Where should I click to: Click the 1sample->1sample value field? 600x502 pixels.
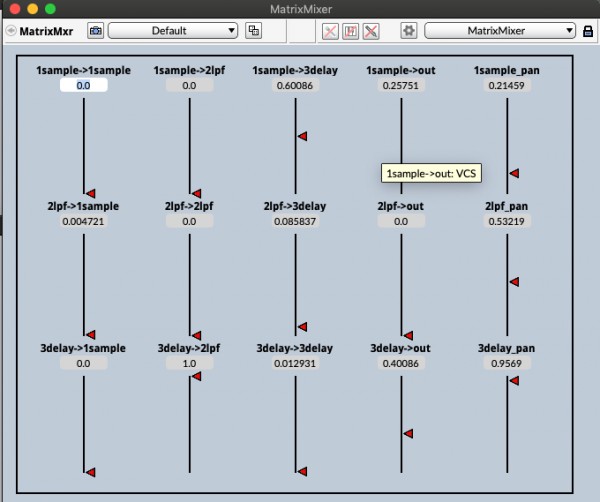(83, 85)
